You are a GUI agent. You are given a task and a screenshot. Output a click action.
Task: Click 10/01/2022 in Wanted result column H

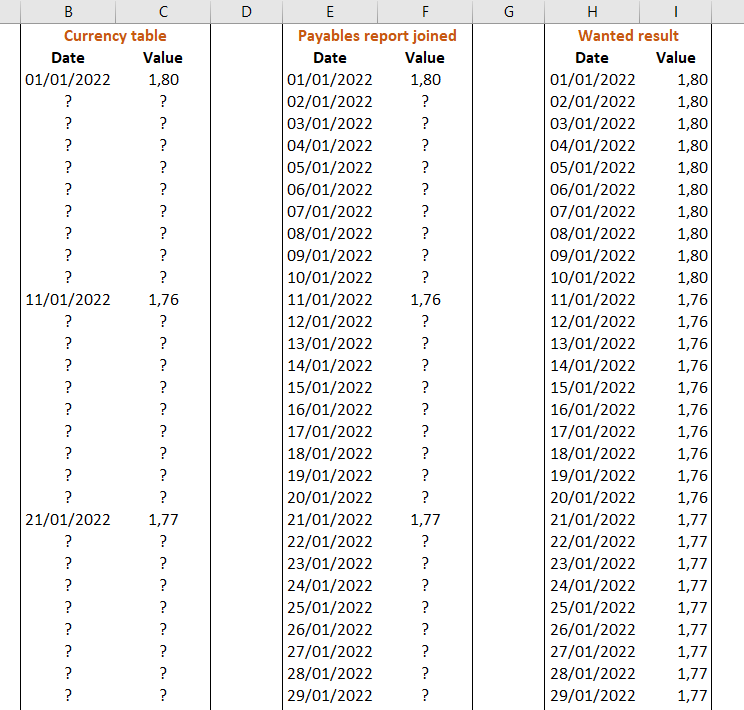pyautogui.click(x=592, y=278)
